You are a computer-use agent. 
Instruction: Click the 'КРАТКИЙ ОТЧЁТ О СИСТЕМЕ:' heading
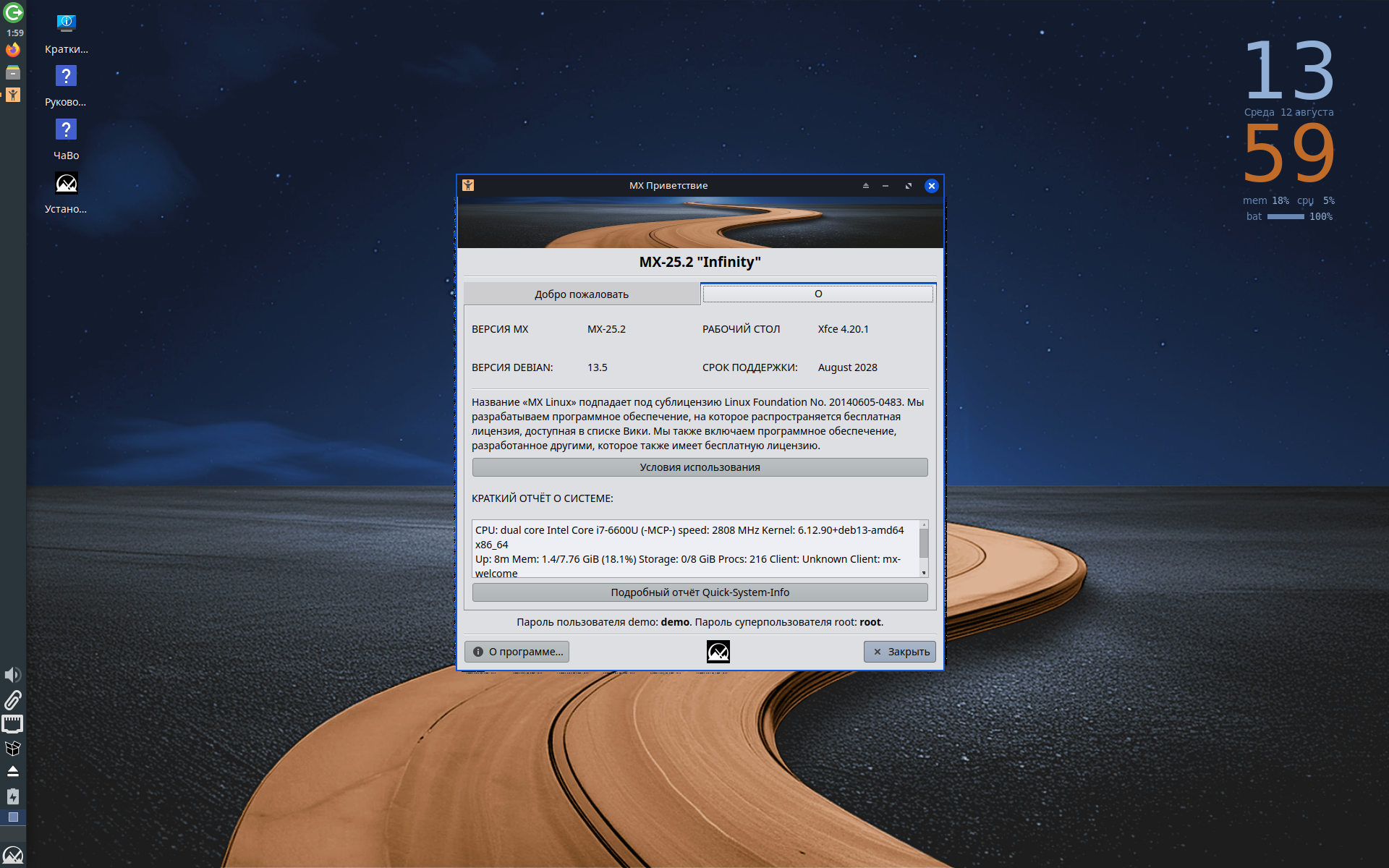[x=543, y=498]
